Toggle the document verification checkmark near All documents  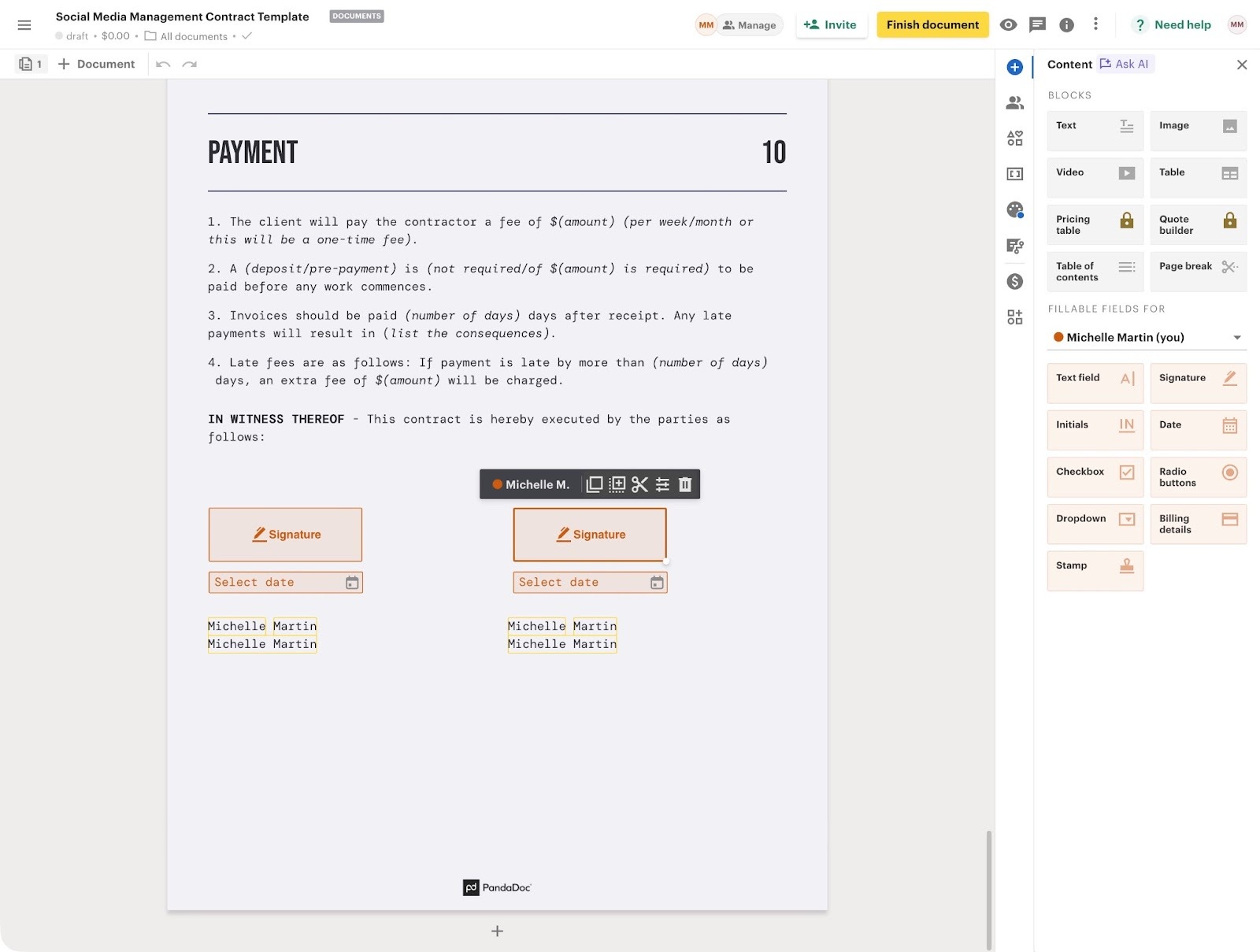[246, 35]
